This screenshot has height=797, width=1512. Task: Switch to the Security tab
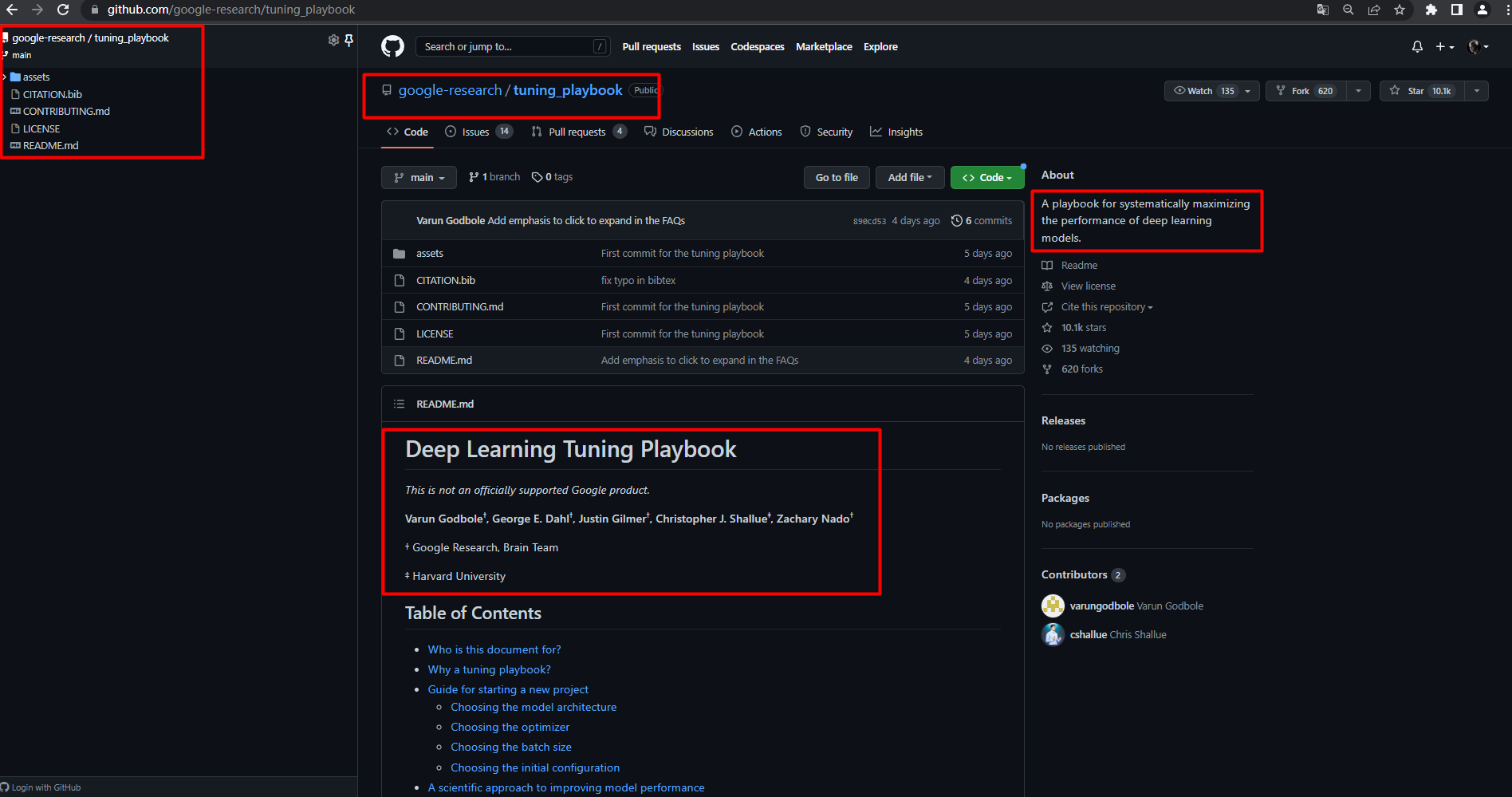click(826, 132)
